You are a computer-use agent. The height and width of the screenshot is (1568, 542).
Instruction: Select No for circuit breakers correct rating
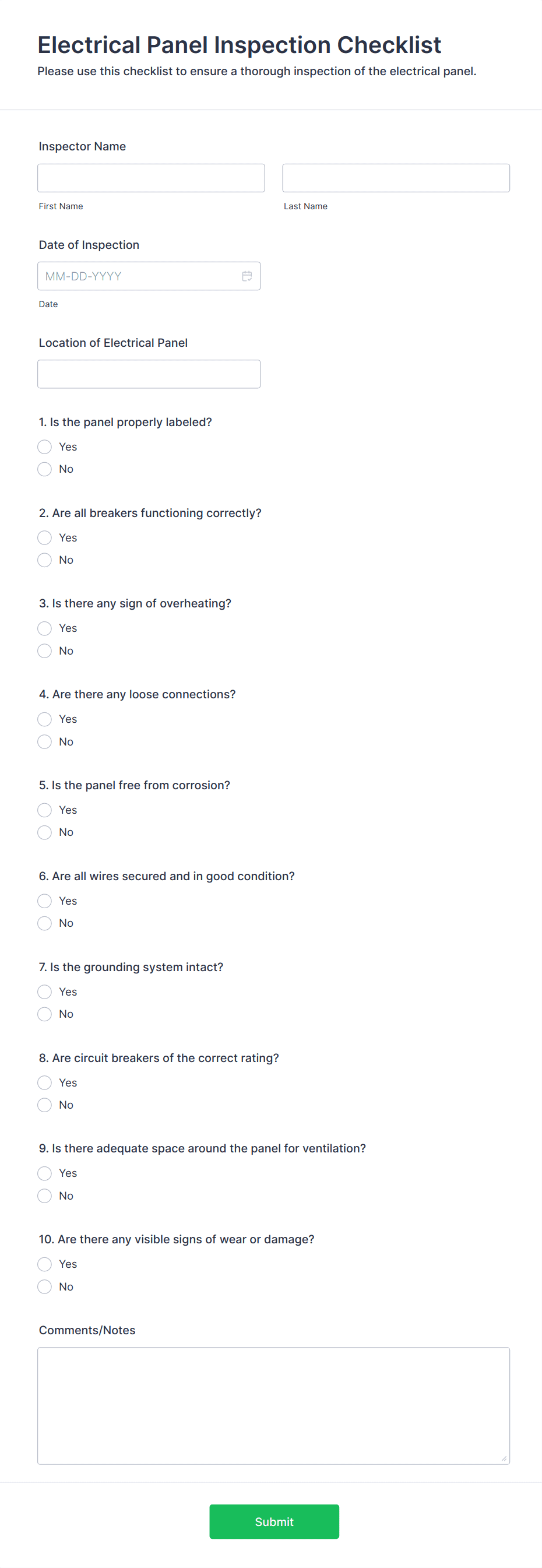point(44,1105)
